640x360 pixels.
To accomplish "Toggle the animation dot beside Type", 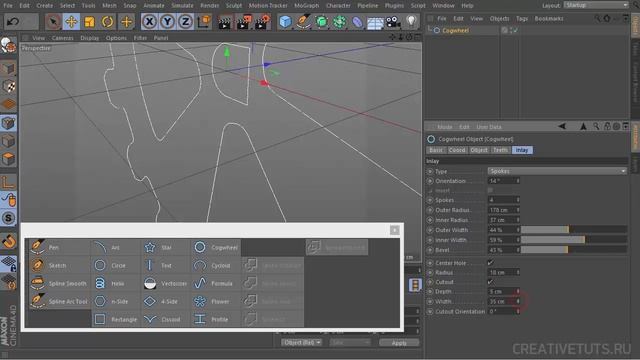I will pos(430,171).
